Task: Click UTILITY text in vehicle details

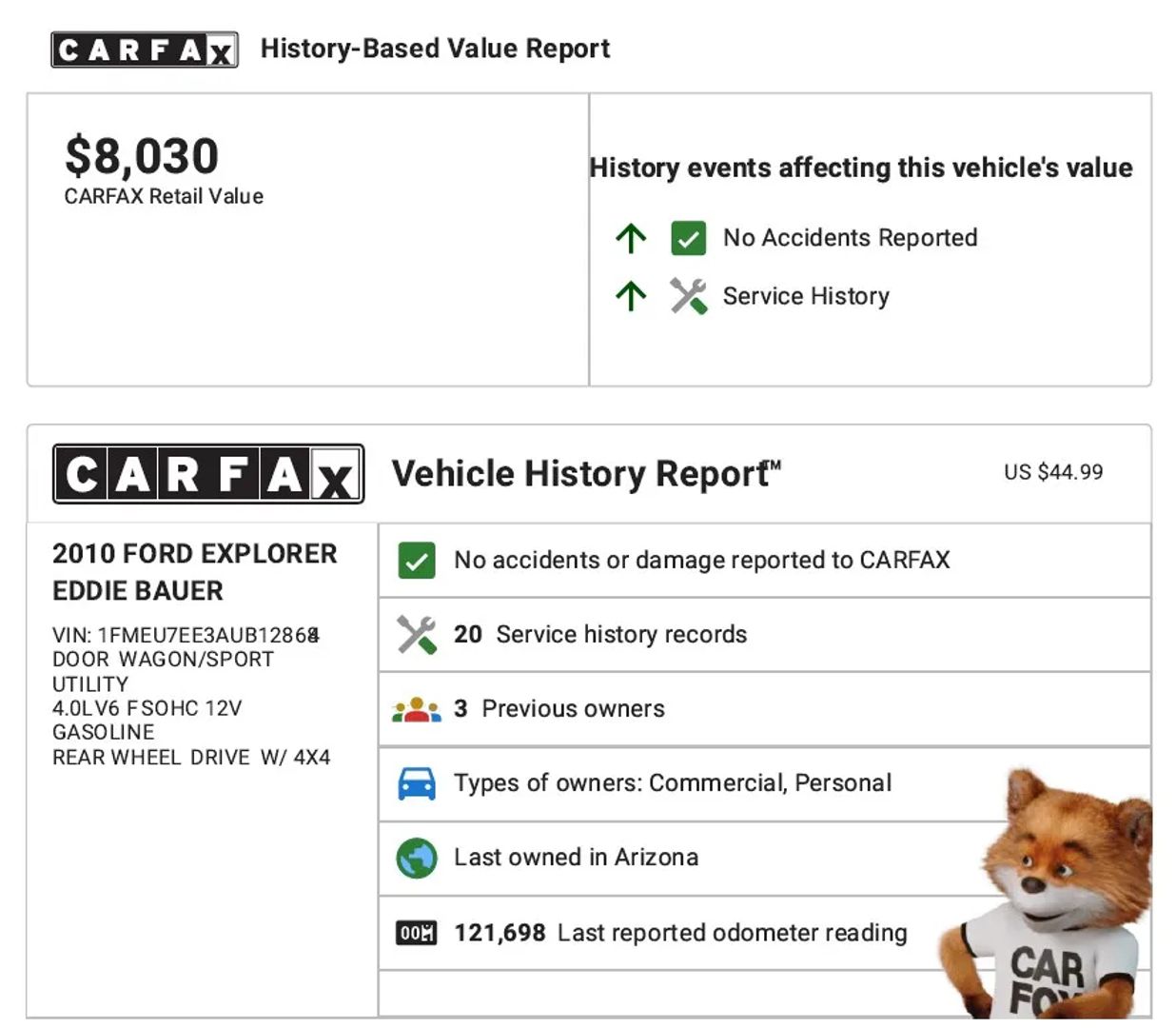Action: (90, 684)
